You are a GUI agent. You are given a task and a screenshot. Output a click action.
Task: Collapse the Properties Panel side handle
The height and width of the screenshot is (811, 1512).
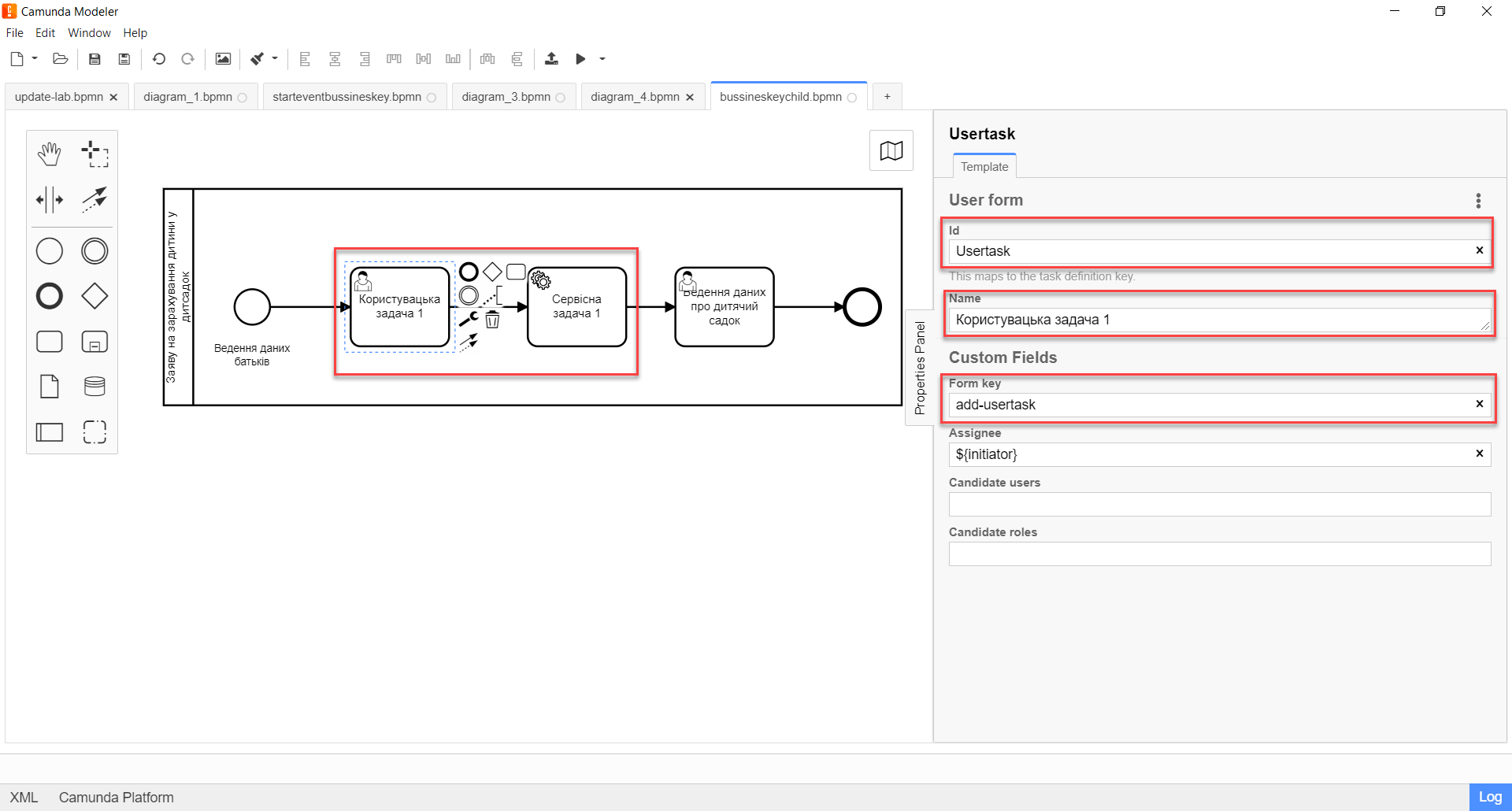[920, 368]
